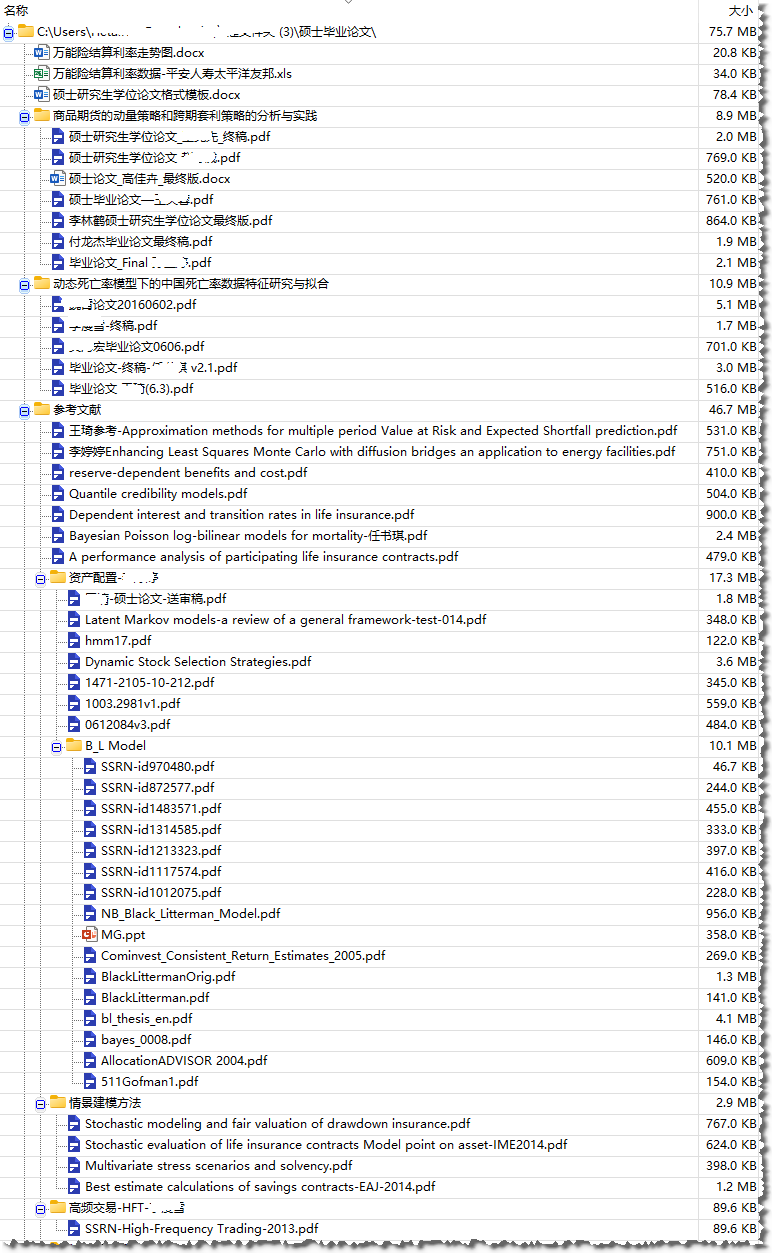
Task: Select SSRN-id1314585.pdf
Action: tap(161, 829)
